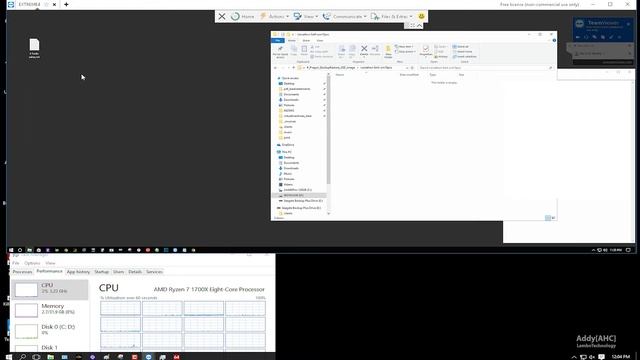Click the local Windows Start button
The width and height of the screenshot is (640, 360).
click(x=9, y=357)
